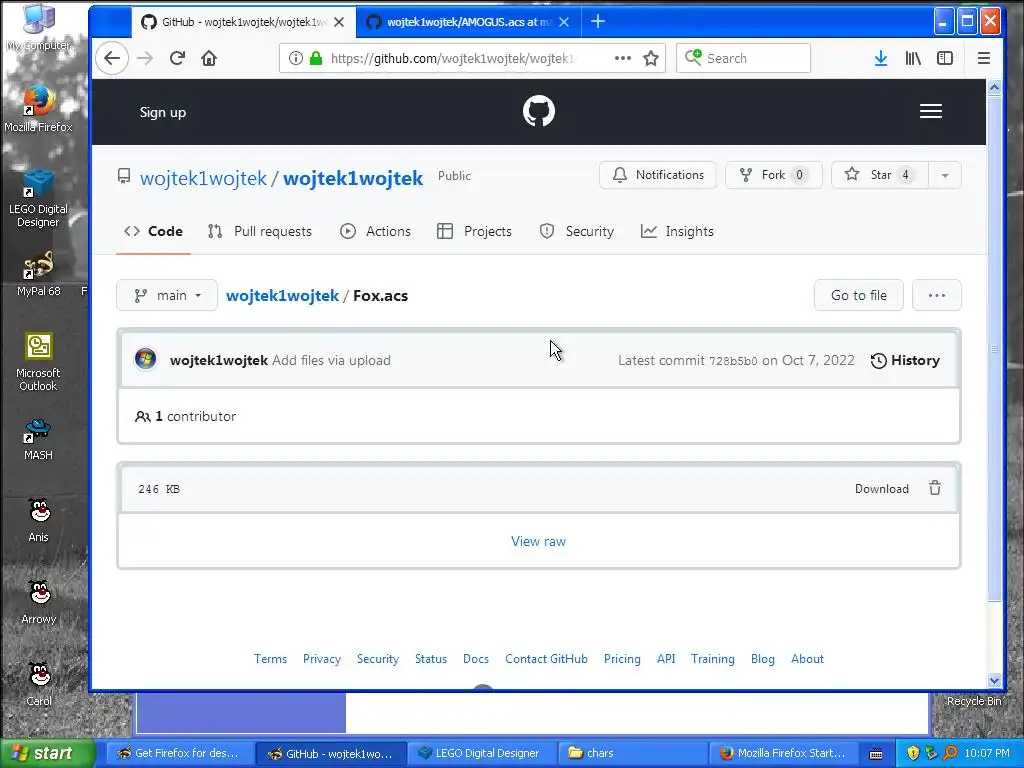
Task: Open the Library icon in Firefox toolbar
Action: 913,58
